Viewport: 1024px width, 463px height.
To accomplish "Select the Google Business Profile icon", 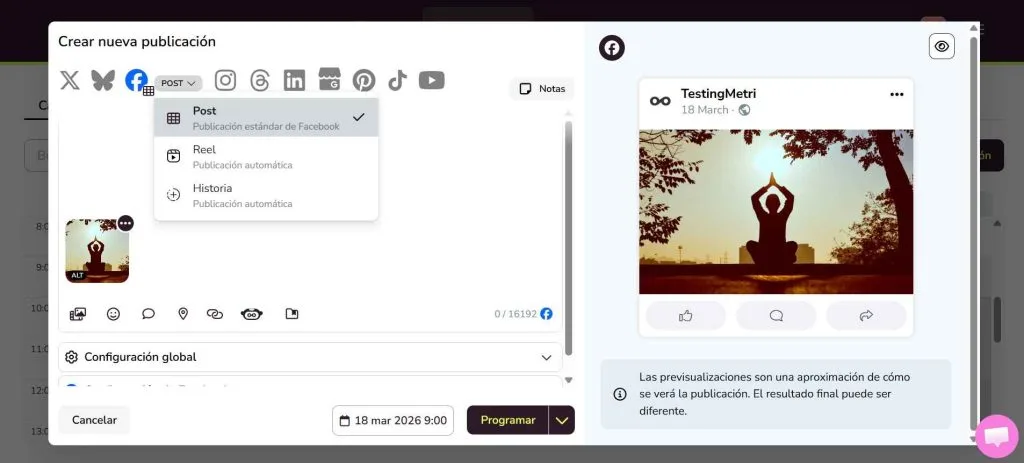I will click(329, 79).
